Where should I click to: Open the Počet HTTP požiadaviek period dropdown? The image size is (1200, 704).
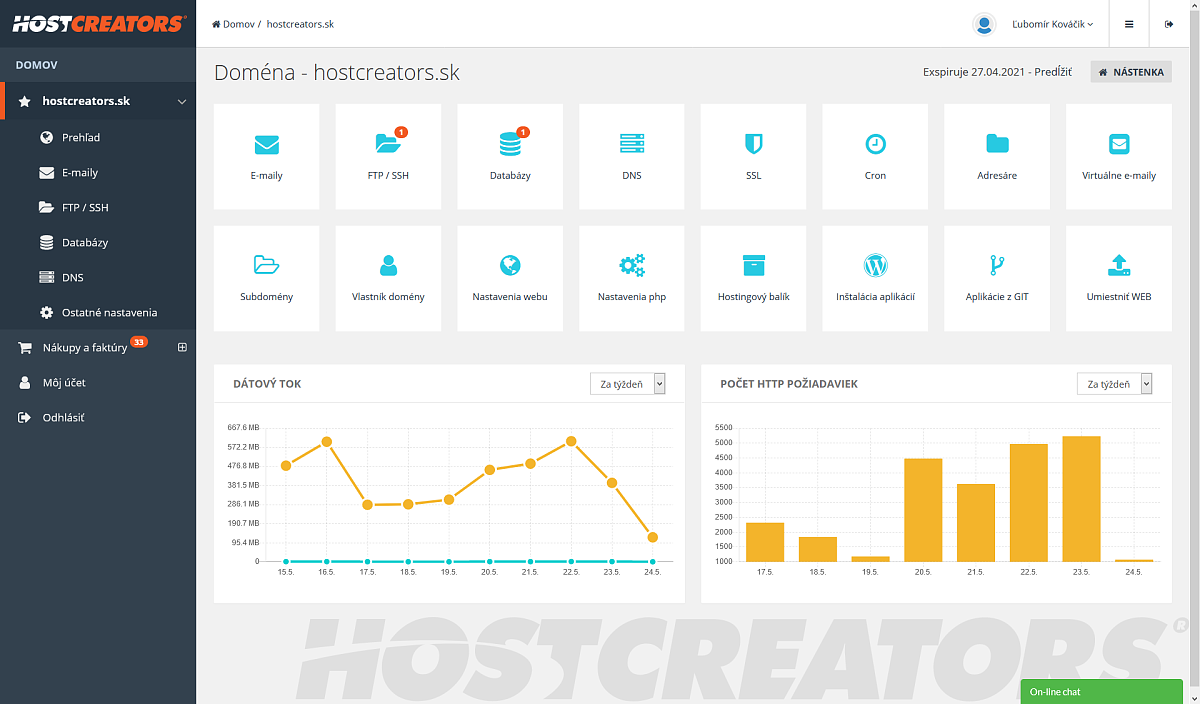coord(1114,384)
